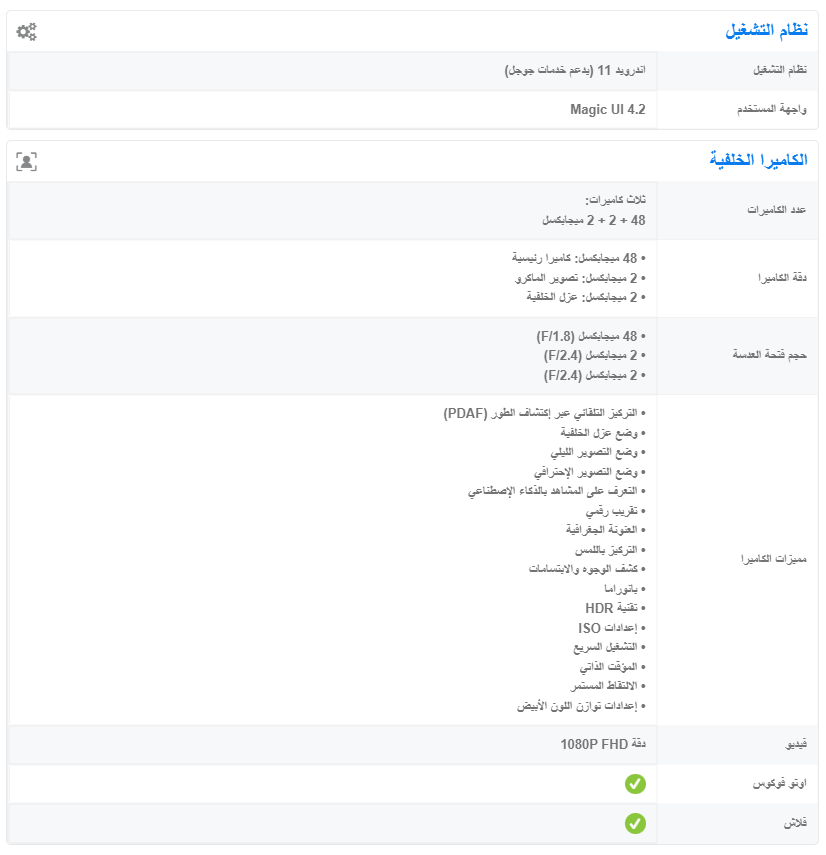The height and width of the screenshot is (855, 826).
Task: Click the اندرويد 11 operating system value
Action: (575, 71)
